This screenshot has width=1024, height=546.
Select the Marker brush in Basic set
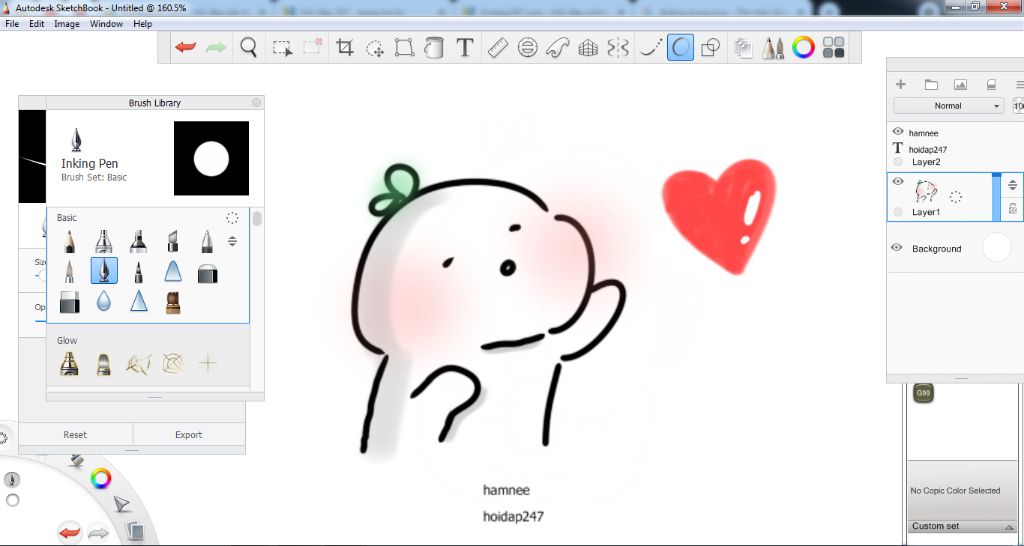[x=138, y=241]
